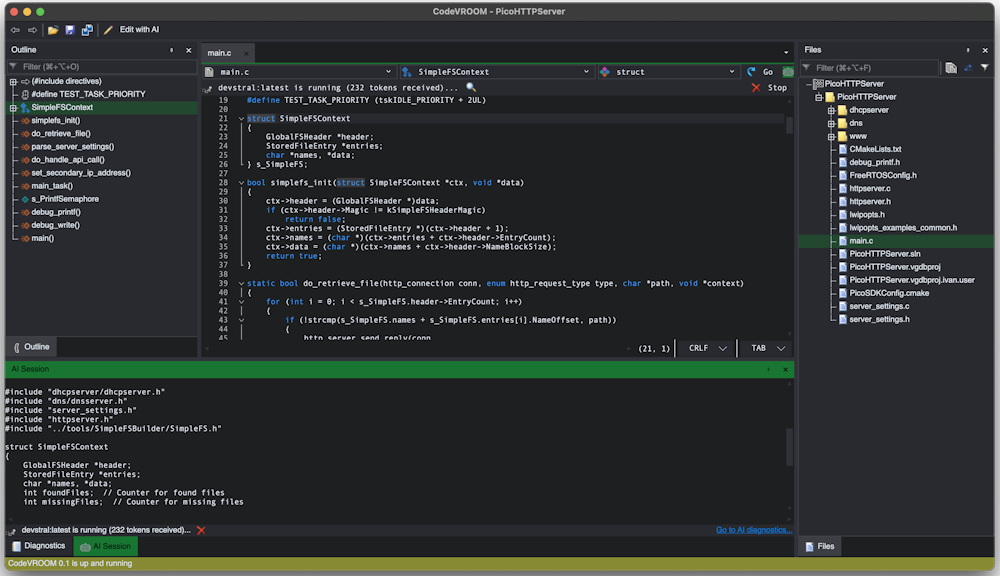This screenshot has height=576, width=1000.
Task: Open a file with the folder icon
Action: (x=53, y=30)
